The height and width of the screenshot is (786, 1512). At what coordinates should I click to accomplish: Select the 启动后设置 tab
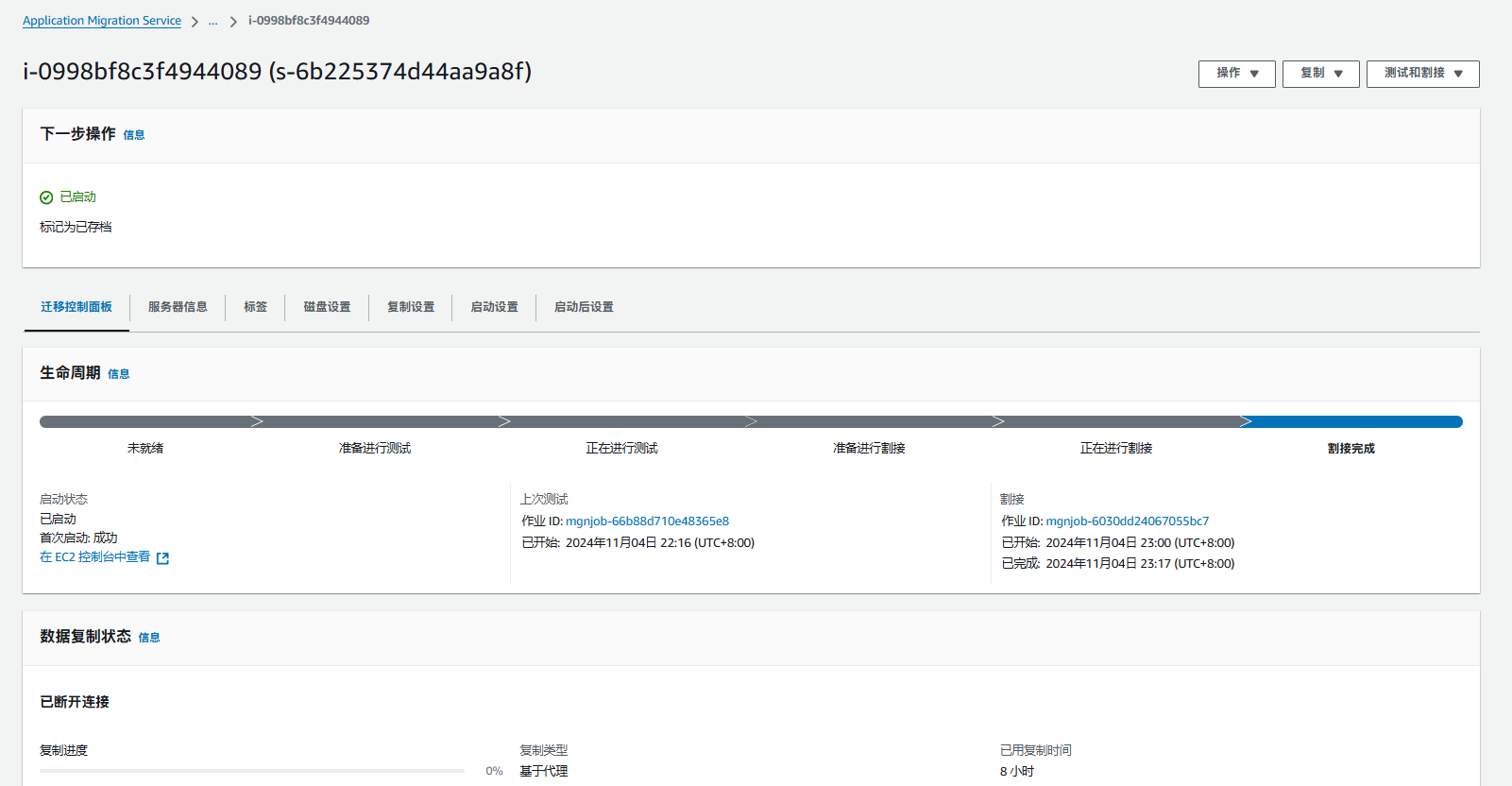click(x=584, y=307)
